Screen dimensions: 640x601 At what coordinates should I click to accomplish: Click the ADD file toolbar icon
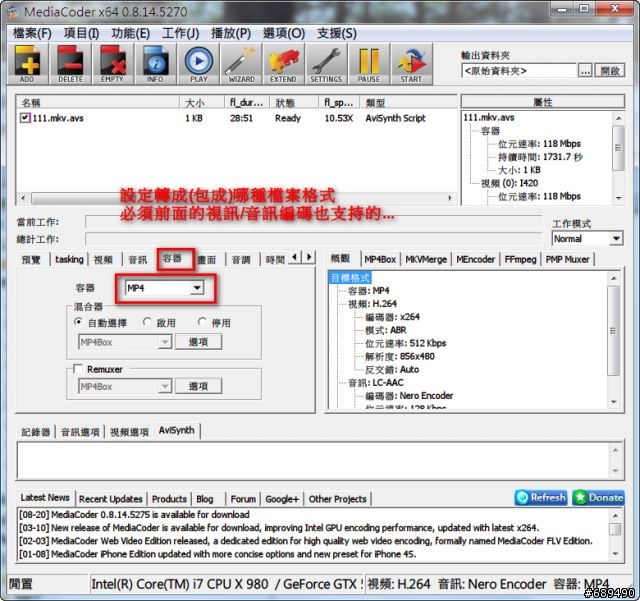click(x=27, y=64)
